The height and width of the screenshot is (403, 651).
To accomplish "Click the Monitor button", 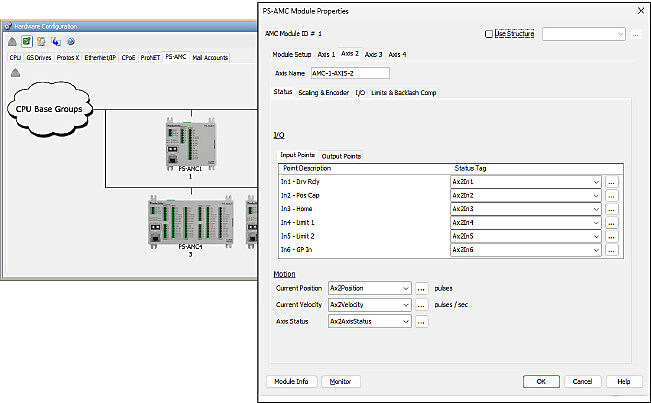I will (x=340, y=381).
